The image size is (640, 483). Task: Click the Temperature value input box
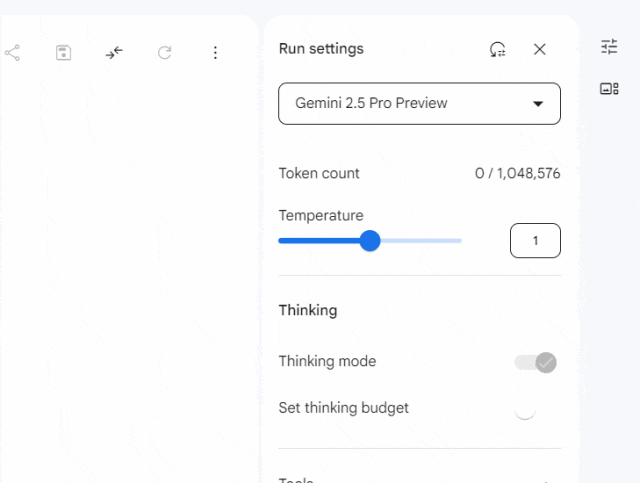tap(535, 240)
